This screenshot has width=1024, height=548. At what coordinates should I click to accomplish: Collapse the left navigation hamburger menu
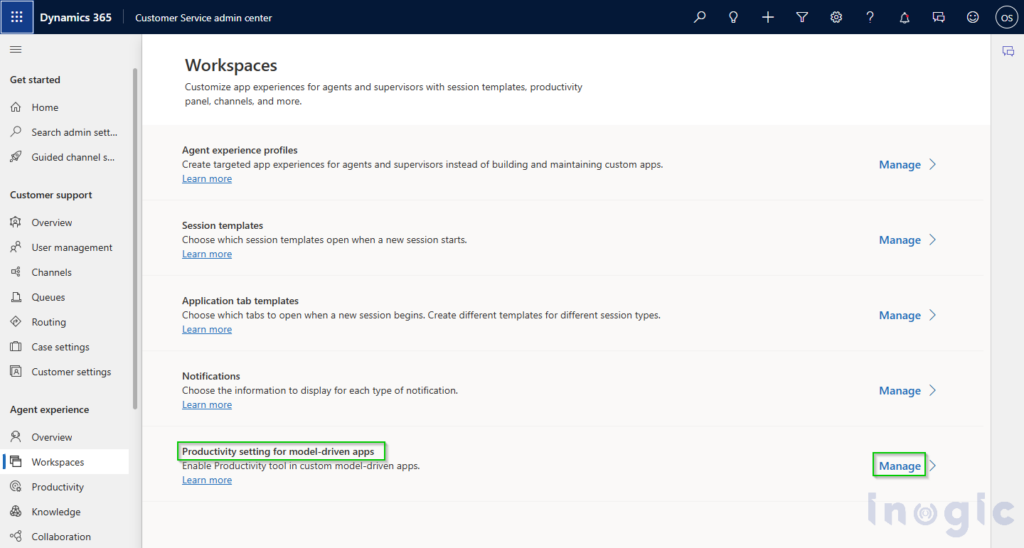coord(16,50)
